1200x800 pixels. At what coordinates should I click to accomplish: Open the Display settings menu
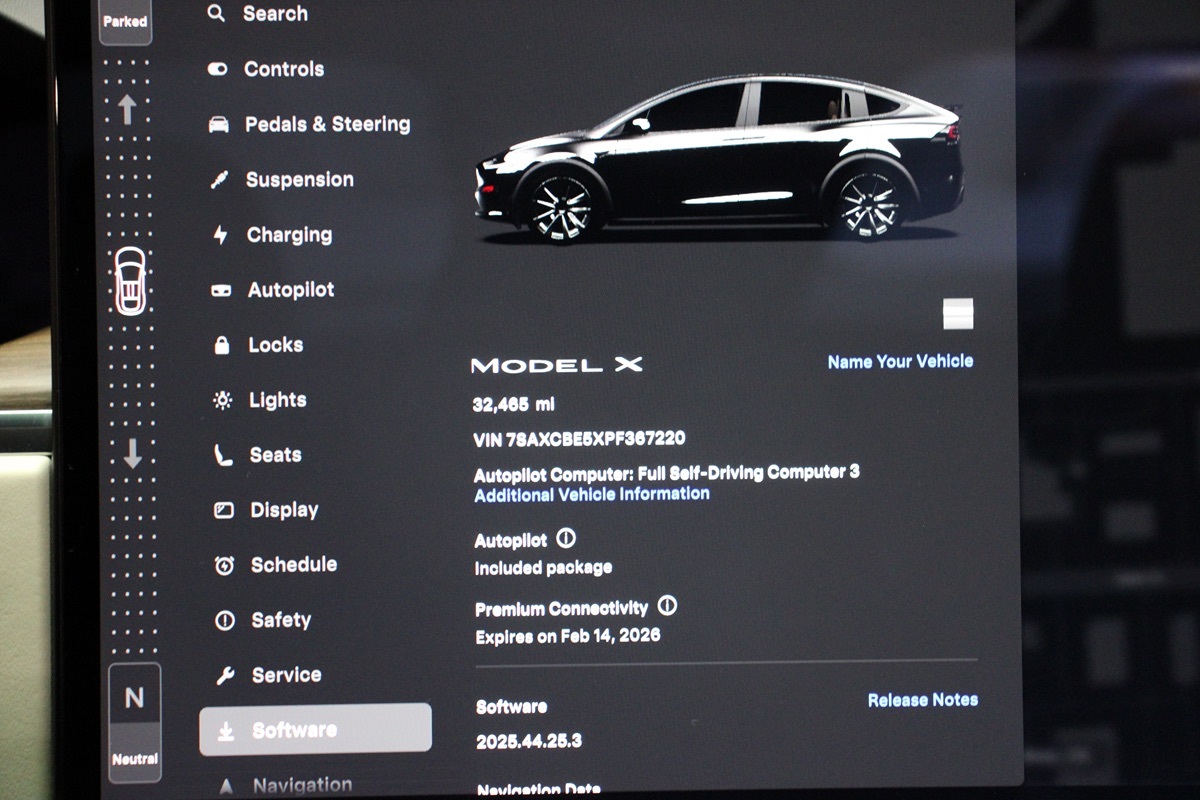coord(284,510)
